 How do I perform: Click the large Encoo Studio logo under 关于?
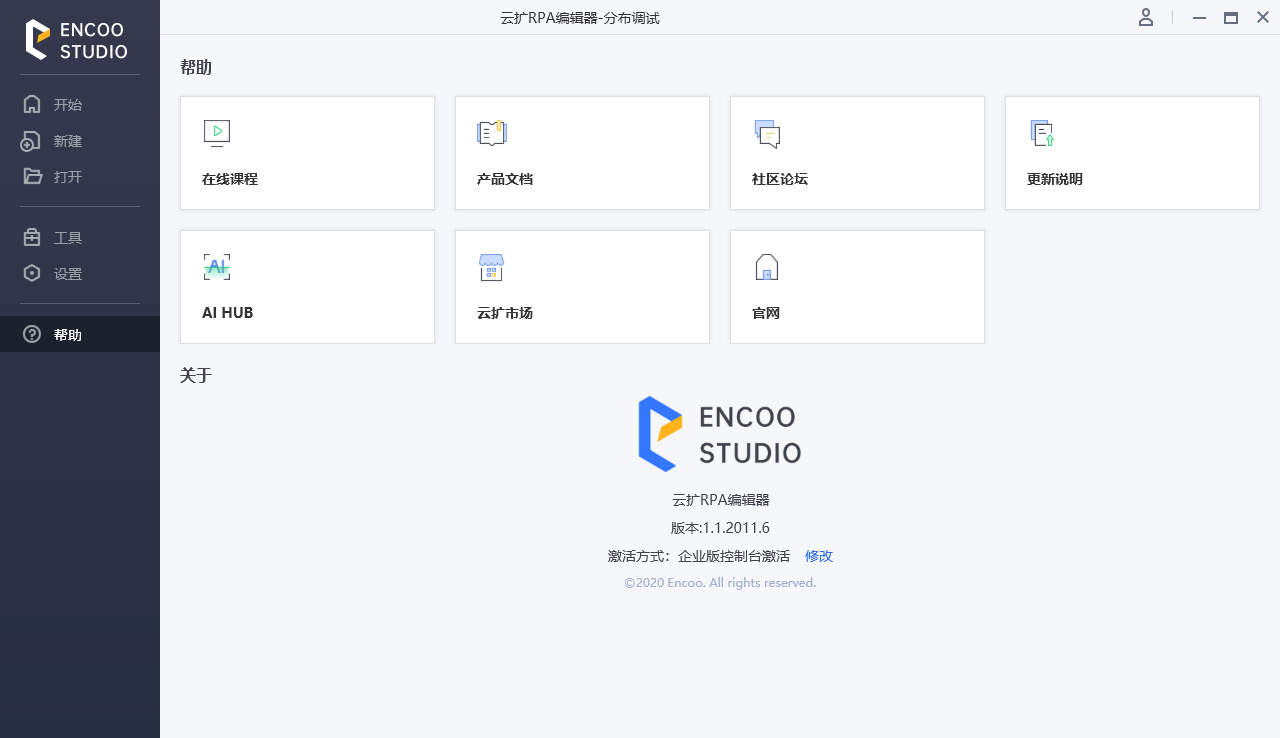(x=720, y=434)
